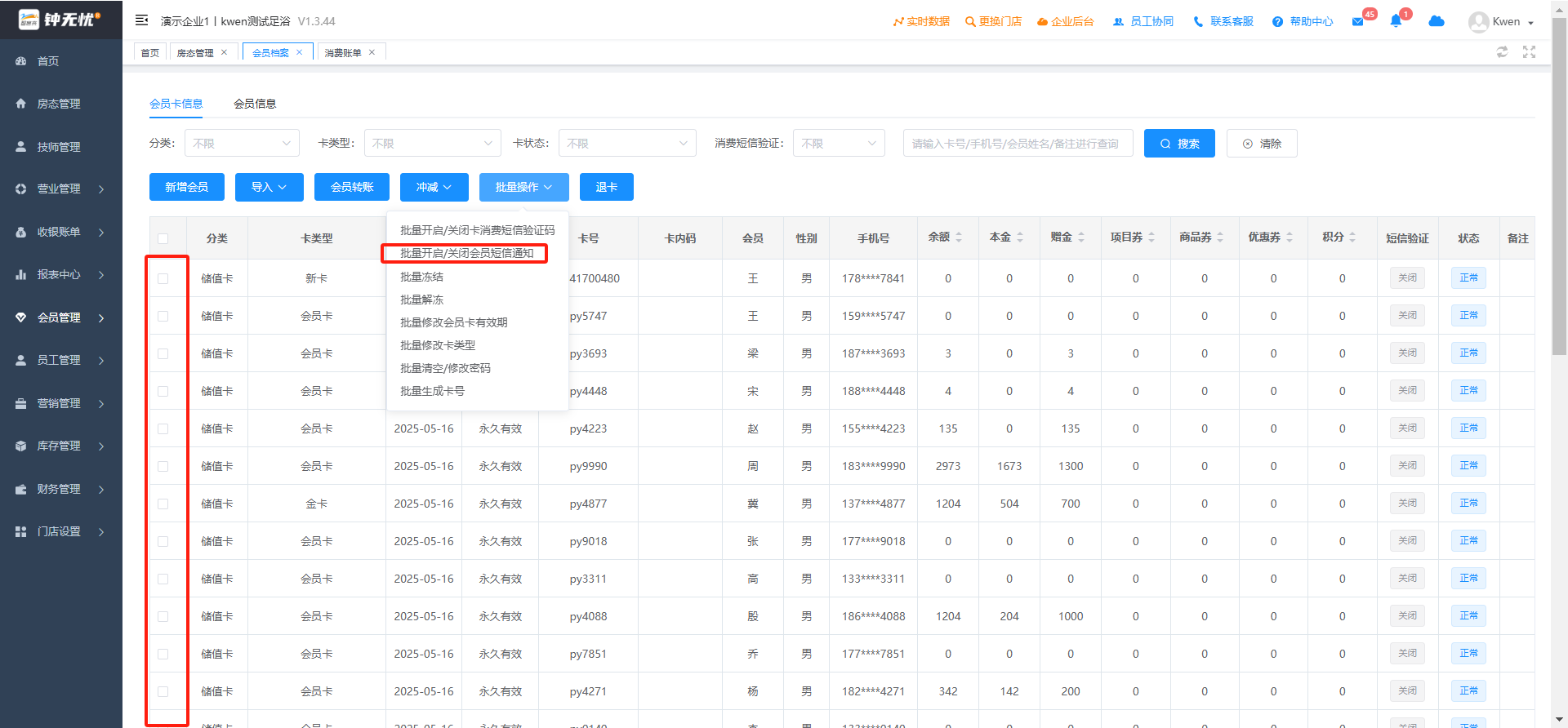This screenshot has width=1568, height=728.
Task: Click the 报表中心 chart icon in sidebar
Action: pos(21,274)
